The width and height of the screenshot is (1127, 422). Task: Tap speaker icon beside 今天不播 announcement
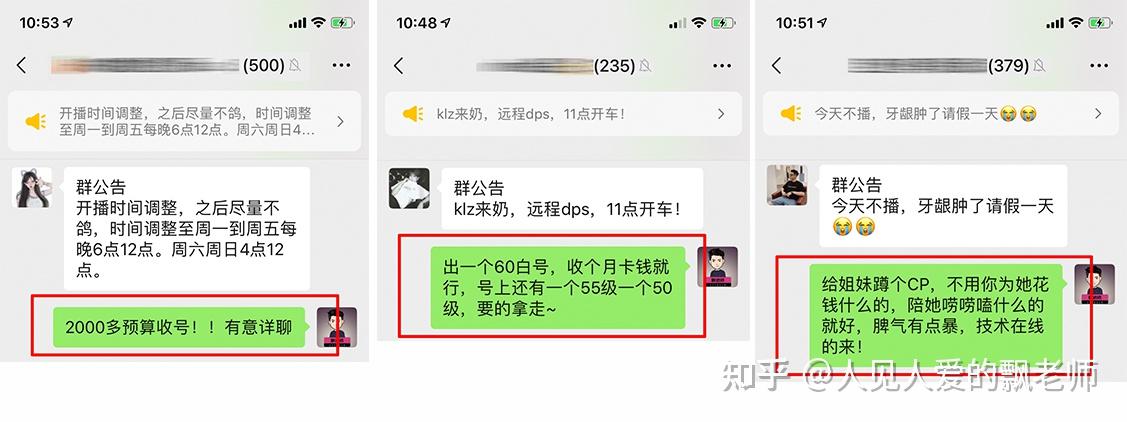(791, 114)
